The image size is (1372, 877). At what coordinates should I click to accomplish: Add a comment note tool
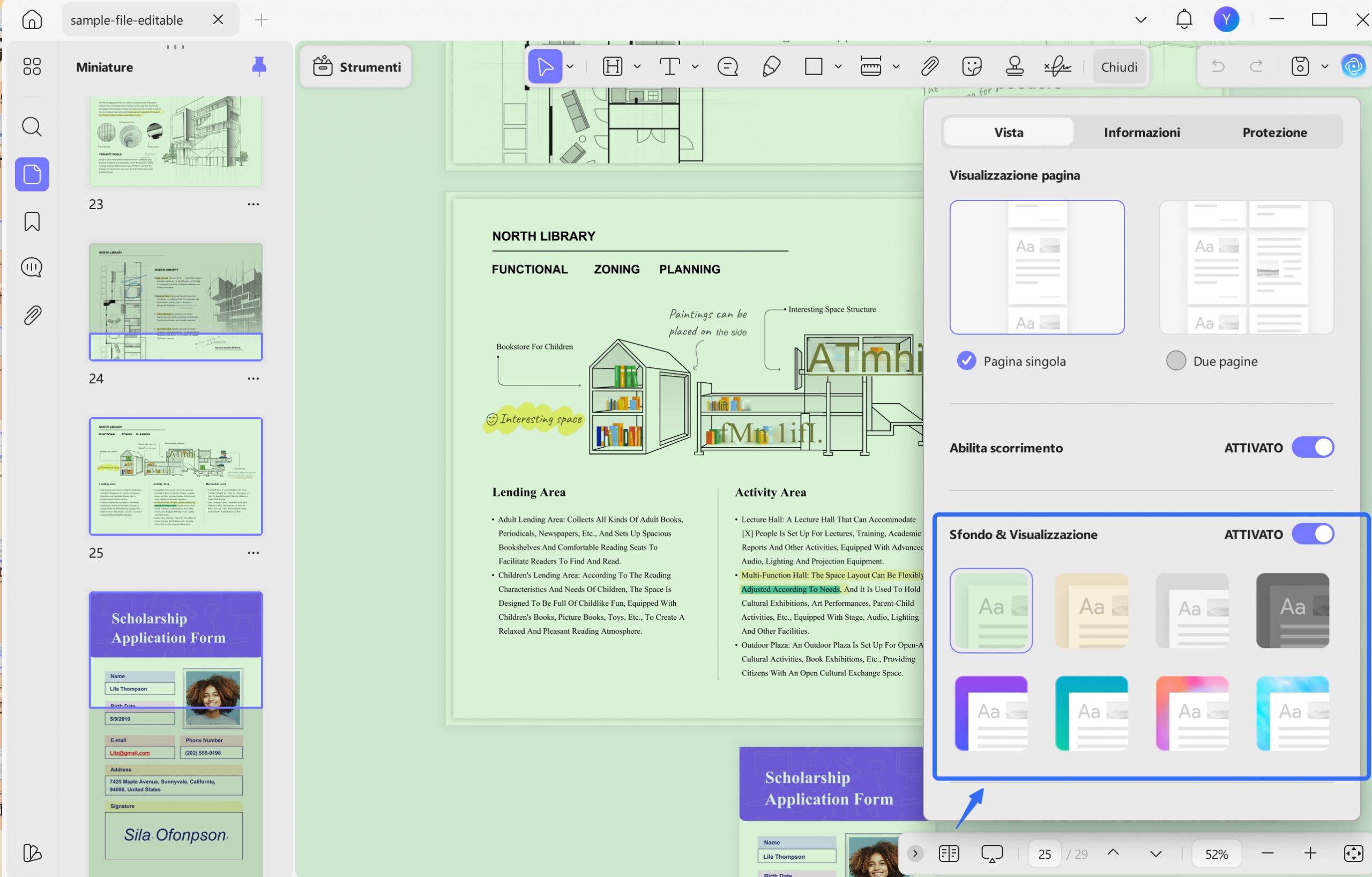pyautogui.click(x=728, y=66)
